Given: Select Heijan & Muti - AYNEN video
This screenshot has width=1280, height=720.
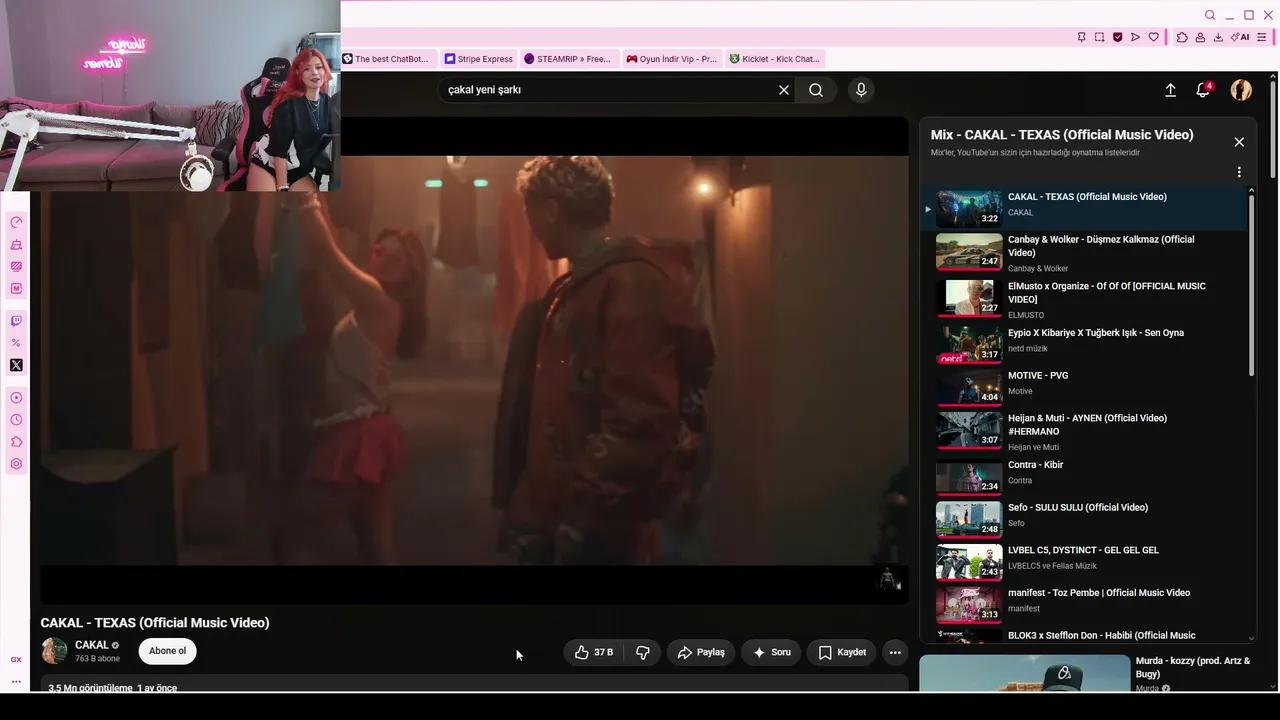Looking at the screenshot, I should tap(1085, 431).
